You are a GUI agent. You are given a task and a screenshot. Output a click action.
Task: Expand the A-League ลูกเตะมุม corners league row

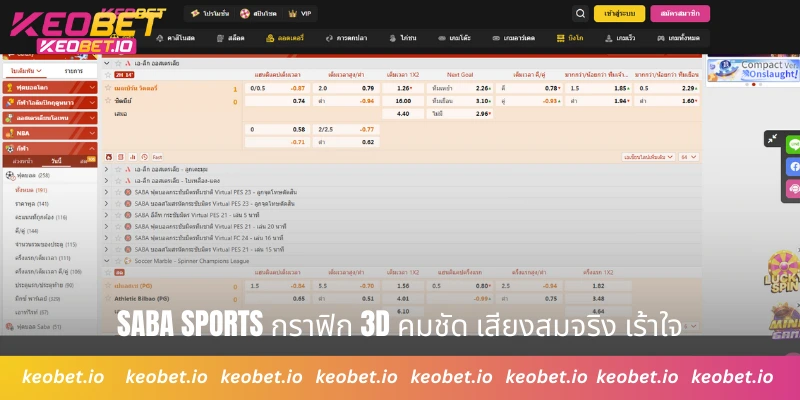(x=106, y=169)
